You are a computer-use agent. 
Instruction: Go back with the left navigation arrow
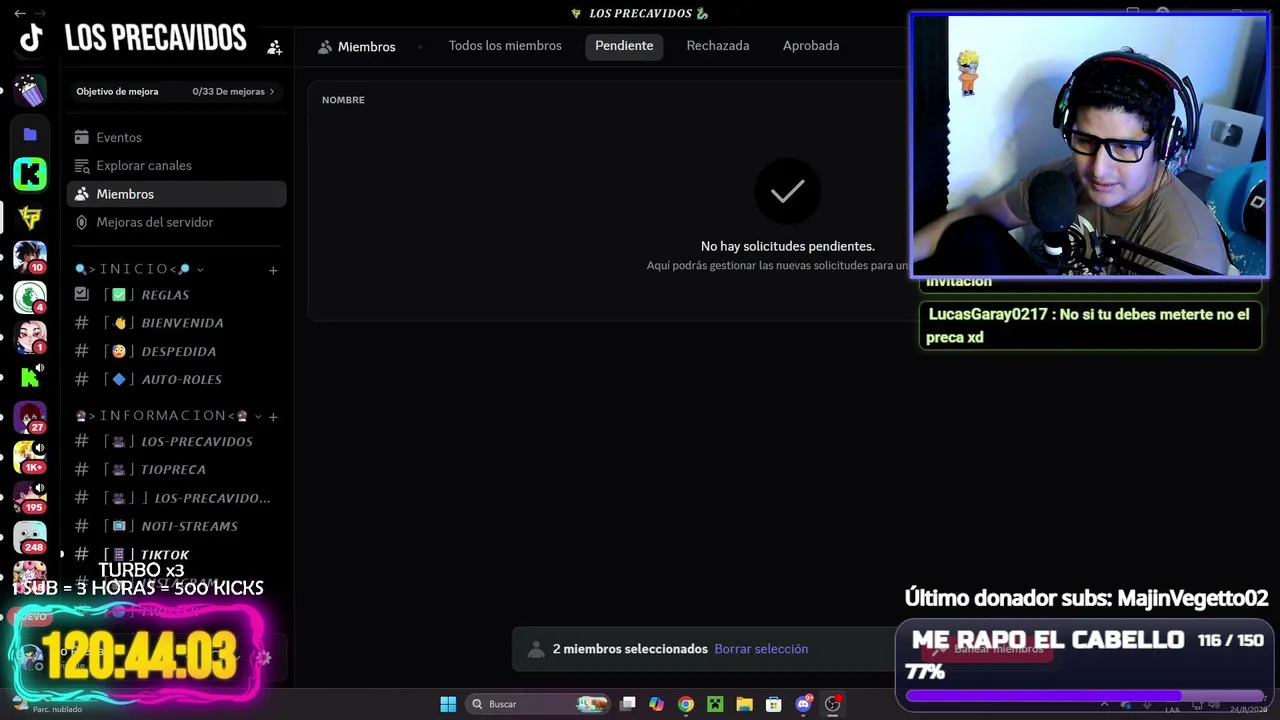click(x=20, y=13)
